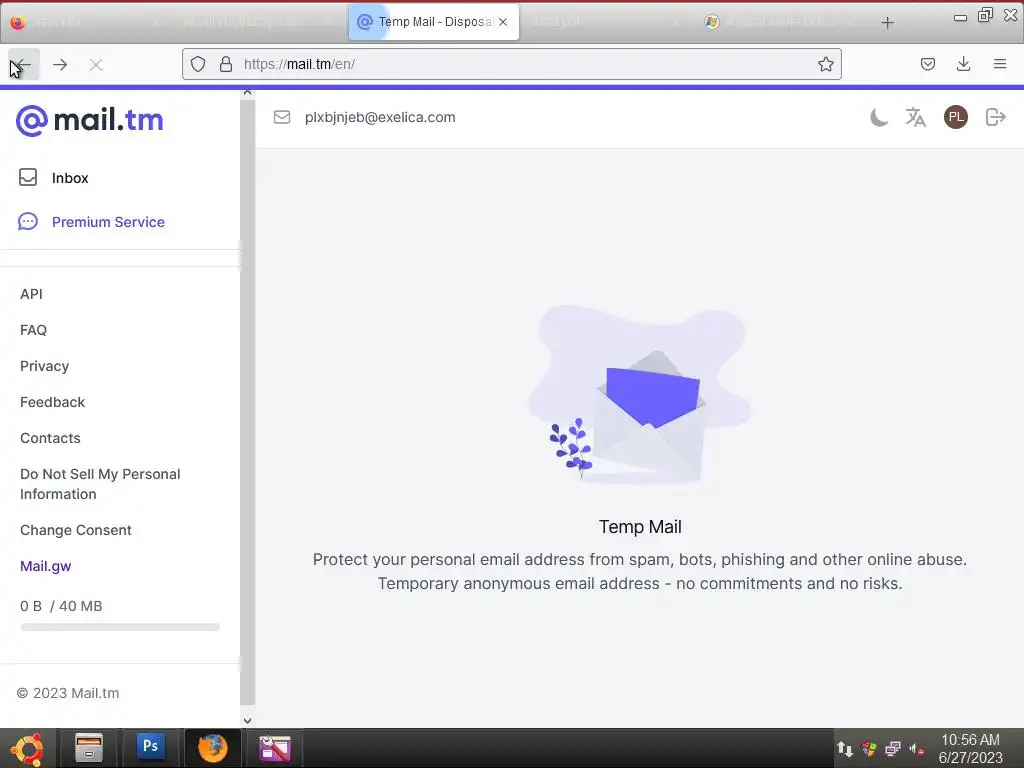Open Photoshop from the taskbar

pos(151,746)
